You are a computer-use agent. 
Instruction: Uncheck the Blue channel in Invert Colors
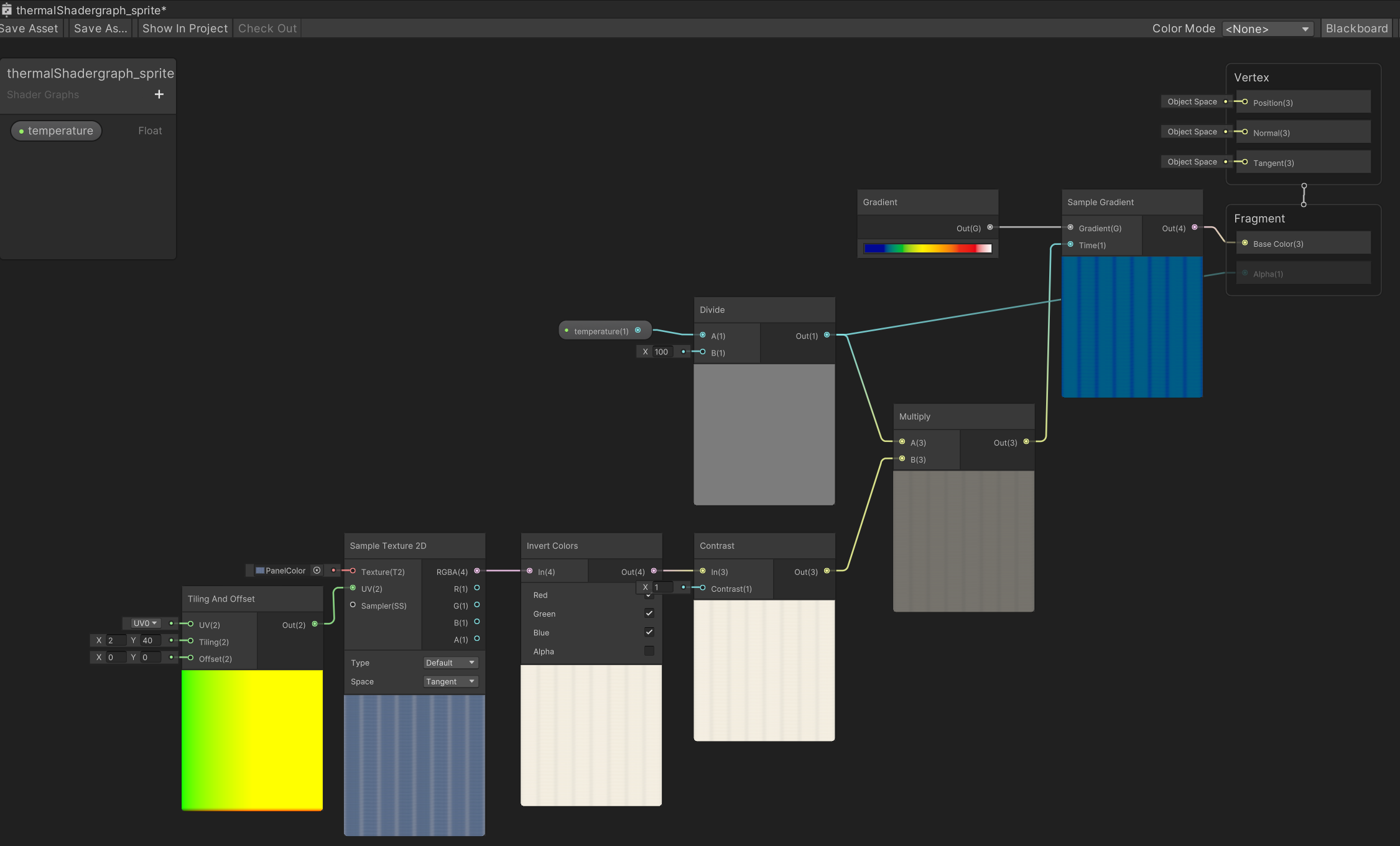coord(649,632)
